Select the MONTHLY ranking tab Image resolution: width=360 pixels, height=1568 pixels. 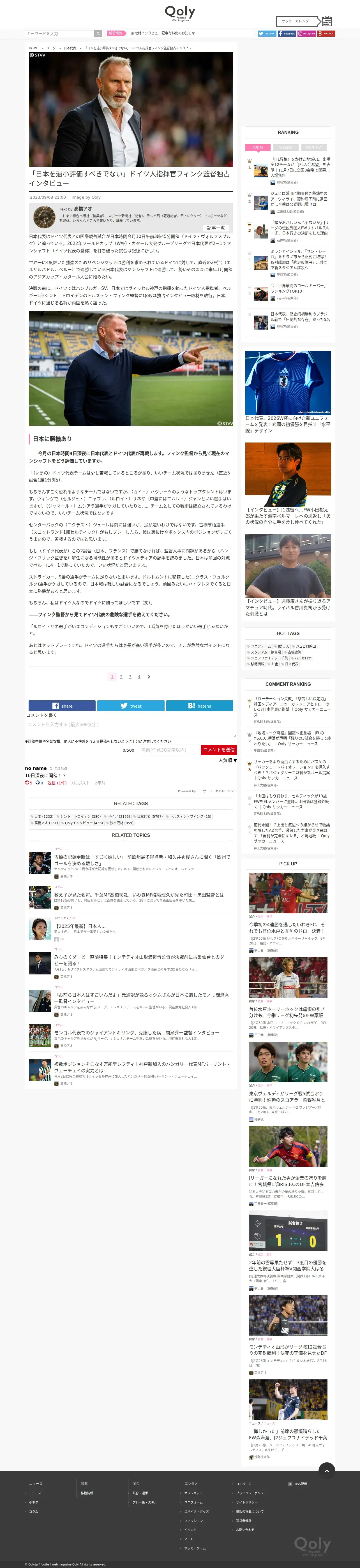[314, 147]
